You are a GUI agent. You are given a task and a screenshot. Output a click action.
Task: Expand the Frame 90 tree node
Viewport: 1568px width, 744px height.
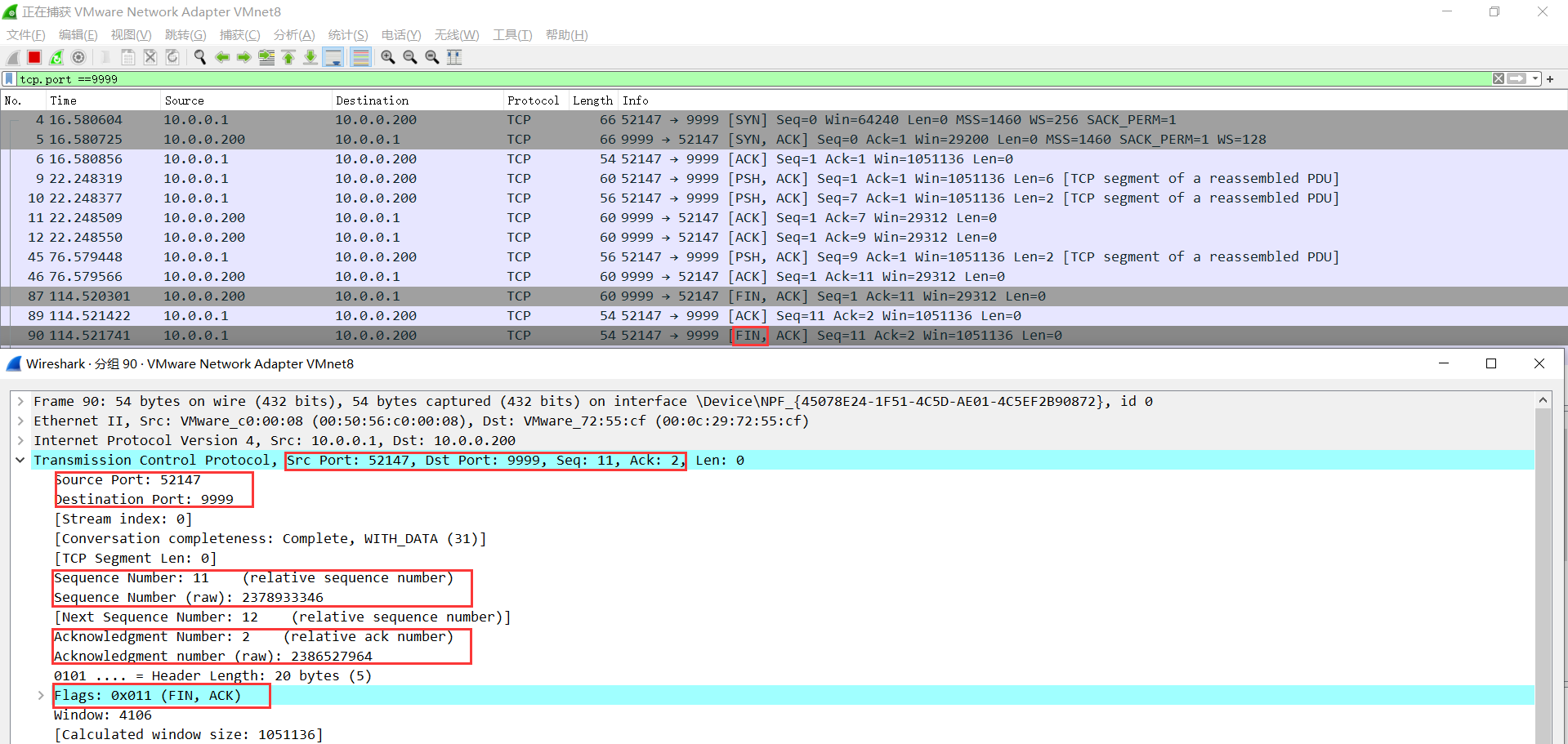(x=20, y=401)
